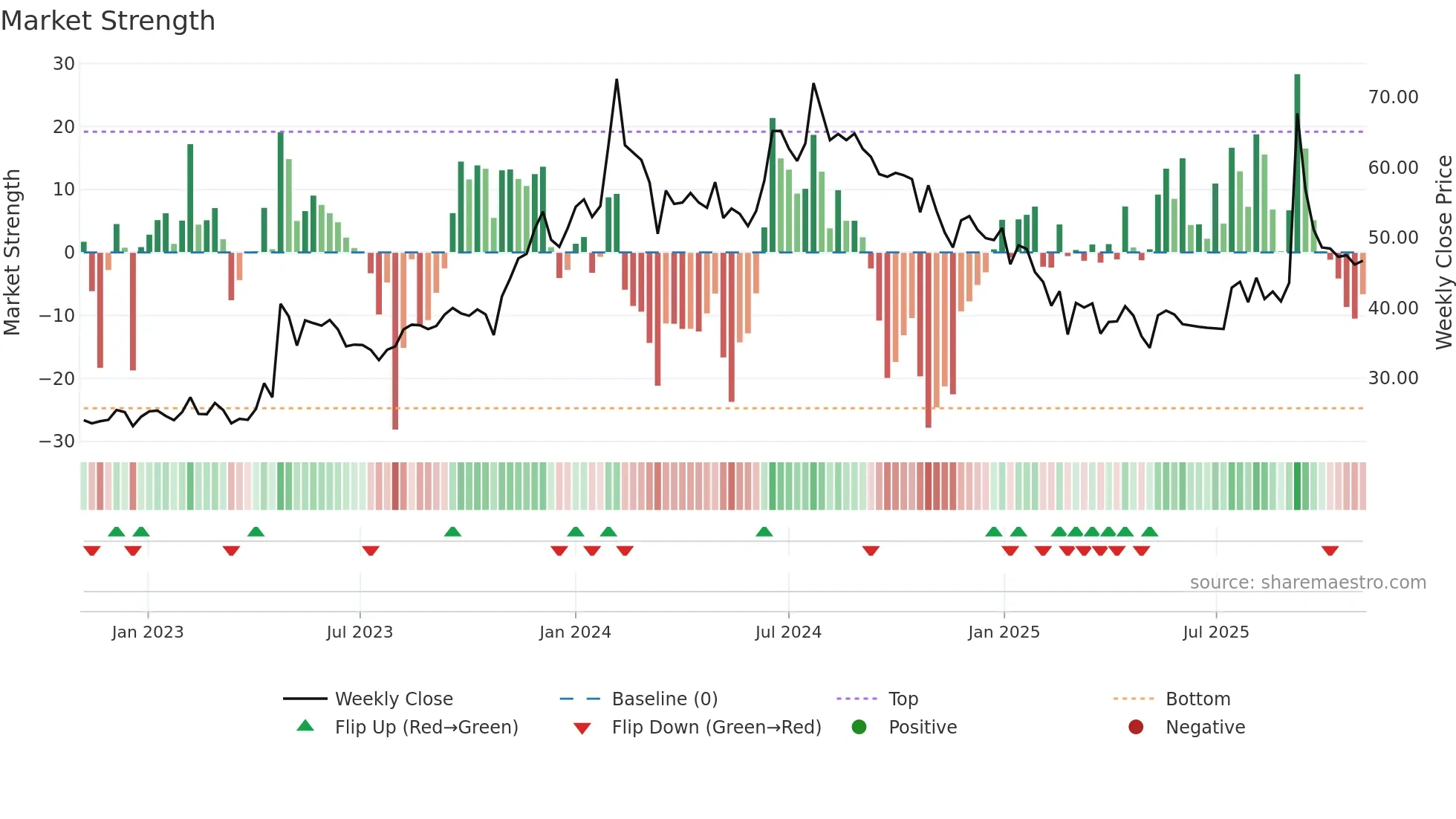The width and height of the screenshot is (1456, 819).
Task: Click the flip-down marker between Jul 2024 and Jan 2025
Action: (x=871, y=551)
